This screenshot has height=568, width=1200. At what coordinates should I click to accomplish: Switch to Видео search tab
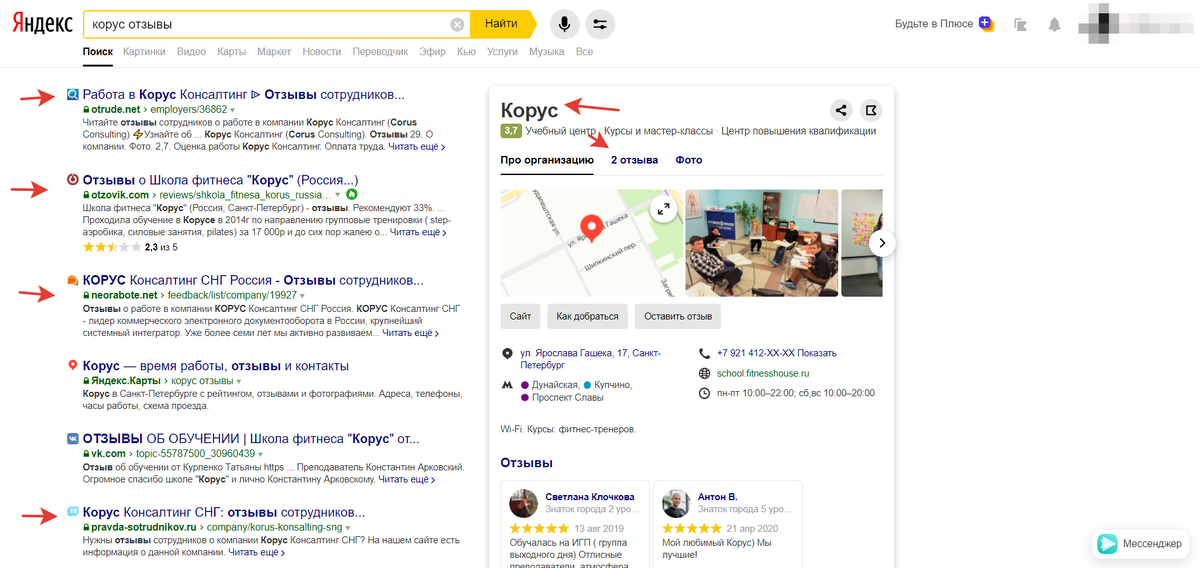(x=191, y=52)
